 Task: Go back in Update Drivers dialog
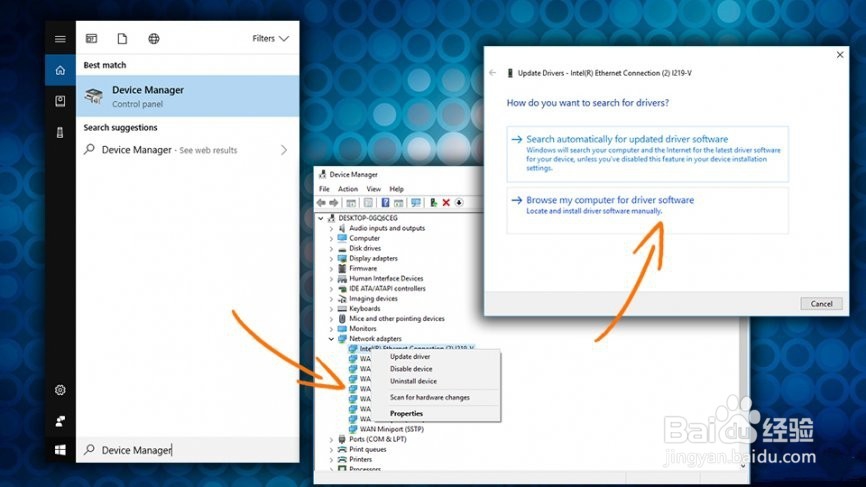[493, 73]
